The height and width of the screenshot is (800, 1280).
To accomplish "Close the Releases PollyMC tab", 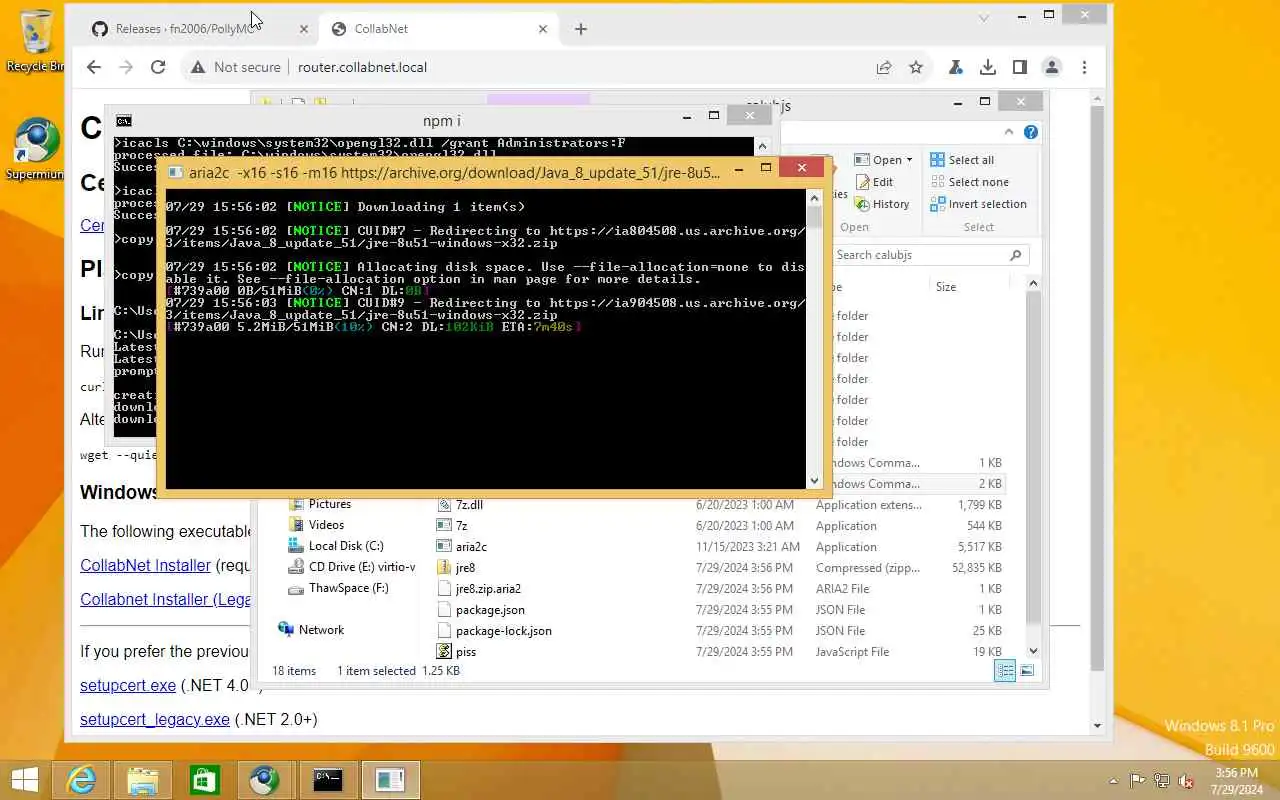I will click(304, 29).
